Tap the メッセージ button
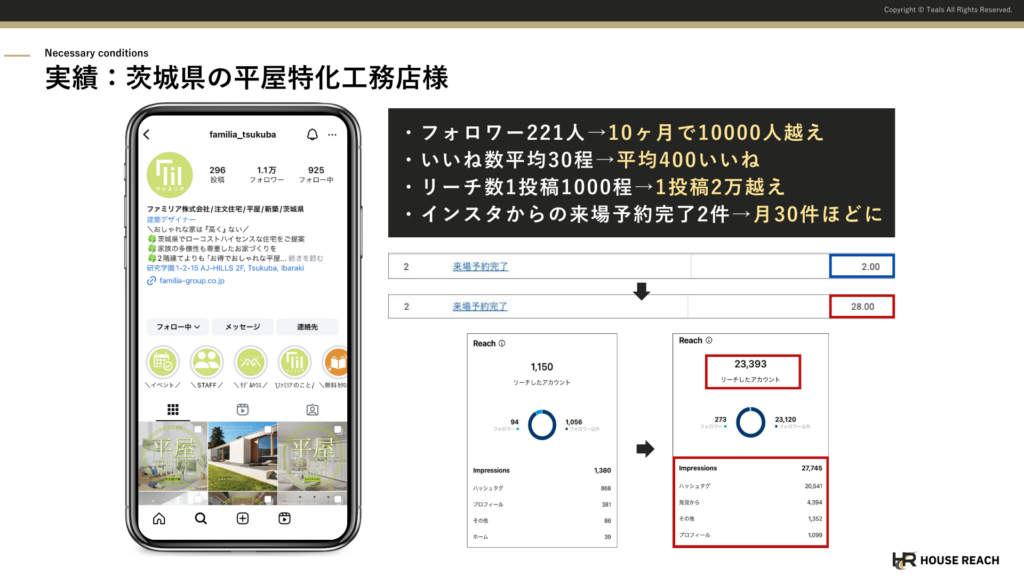Viewport: 1024px width, 576px height. point(242,327)
